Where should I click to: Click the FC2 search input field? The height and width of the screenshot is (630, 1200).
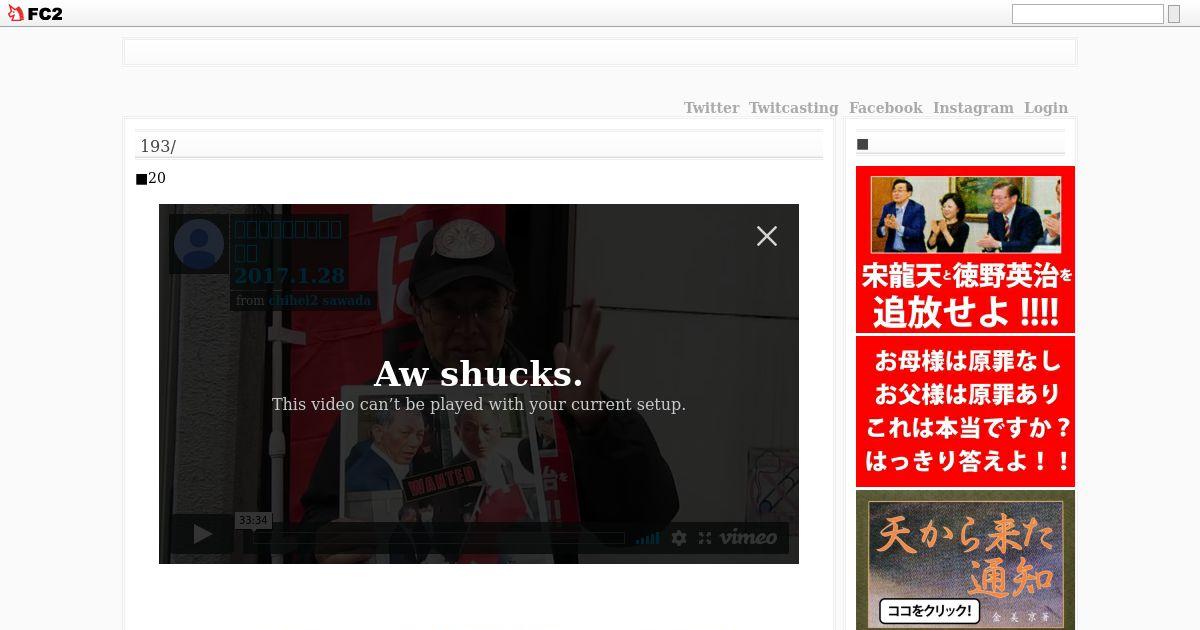1087,14
